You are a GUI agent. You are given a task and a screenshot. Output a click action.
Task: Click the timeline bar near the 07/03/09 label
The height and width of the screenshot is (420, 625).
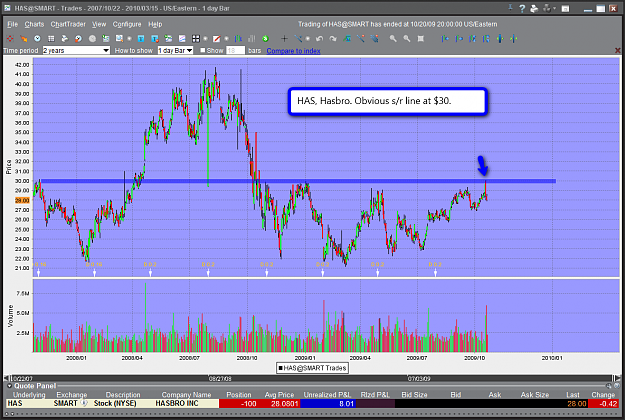pos(419,379)
